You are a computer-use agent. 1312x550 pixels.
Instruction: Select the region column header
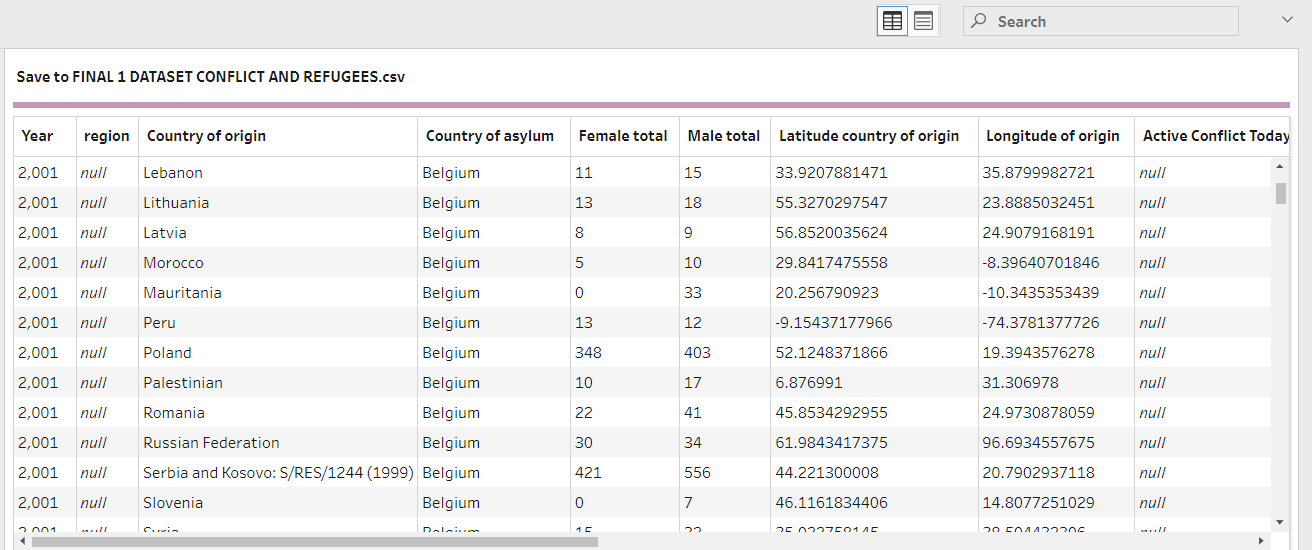pos(107,136)
